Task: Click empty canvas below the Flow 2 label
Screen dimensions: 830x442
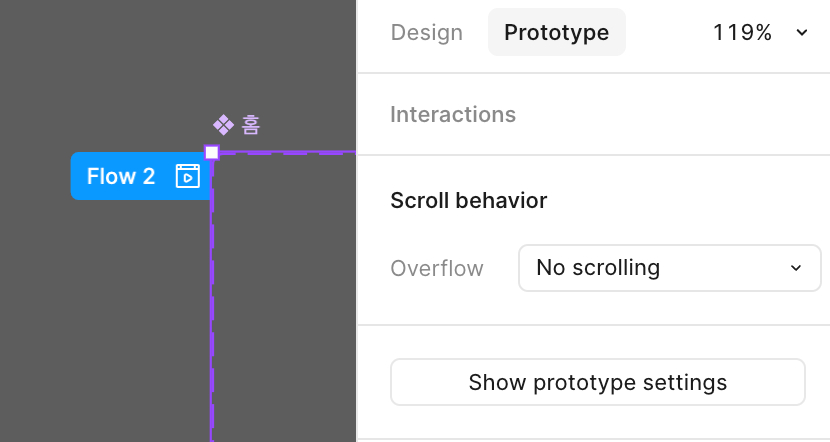Action: click(x=106, y=318)
